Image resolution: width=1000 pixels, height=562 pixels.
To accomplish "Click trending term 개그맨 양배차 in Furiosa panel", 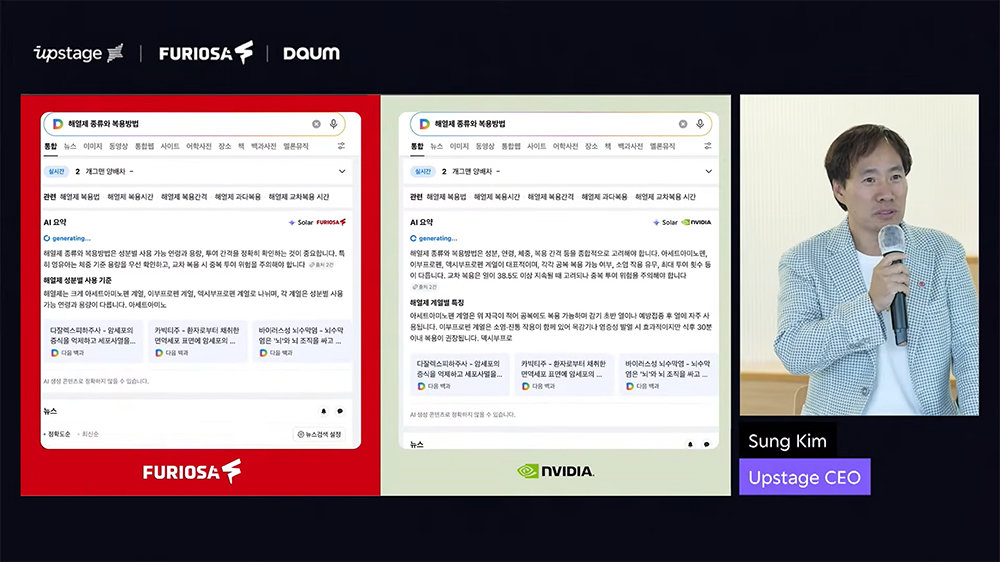I will click(x=105, y=172).
